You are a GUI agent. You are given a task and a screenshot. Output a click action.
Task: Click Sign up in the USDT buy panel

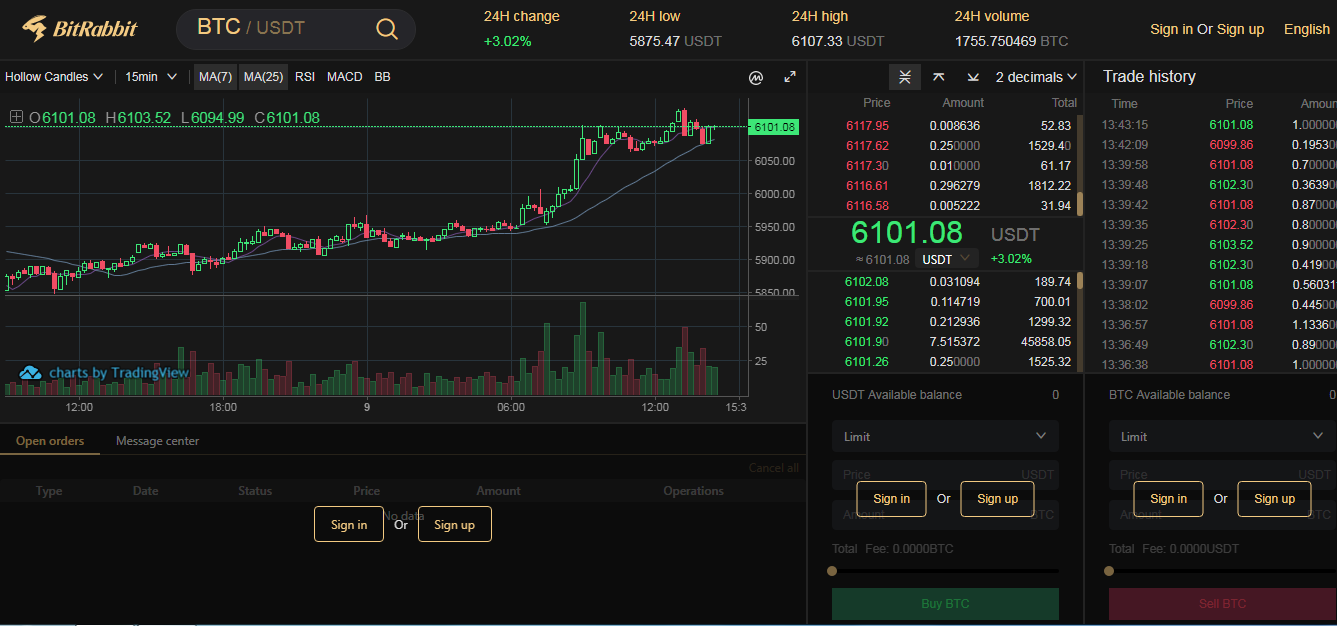pyautogui.click(x=997, y=499)
